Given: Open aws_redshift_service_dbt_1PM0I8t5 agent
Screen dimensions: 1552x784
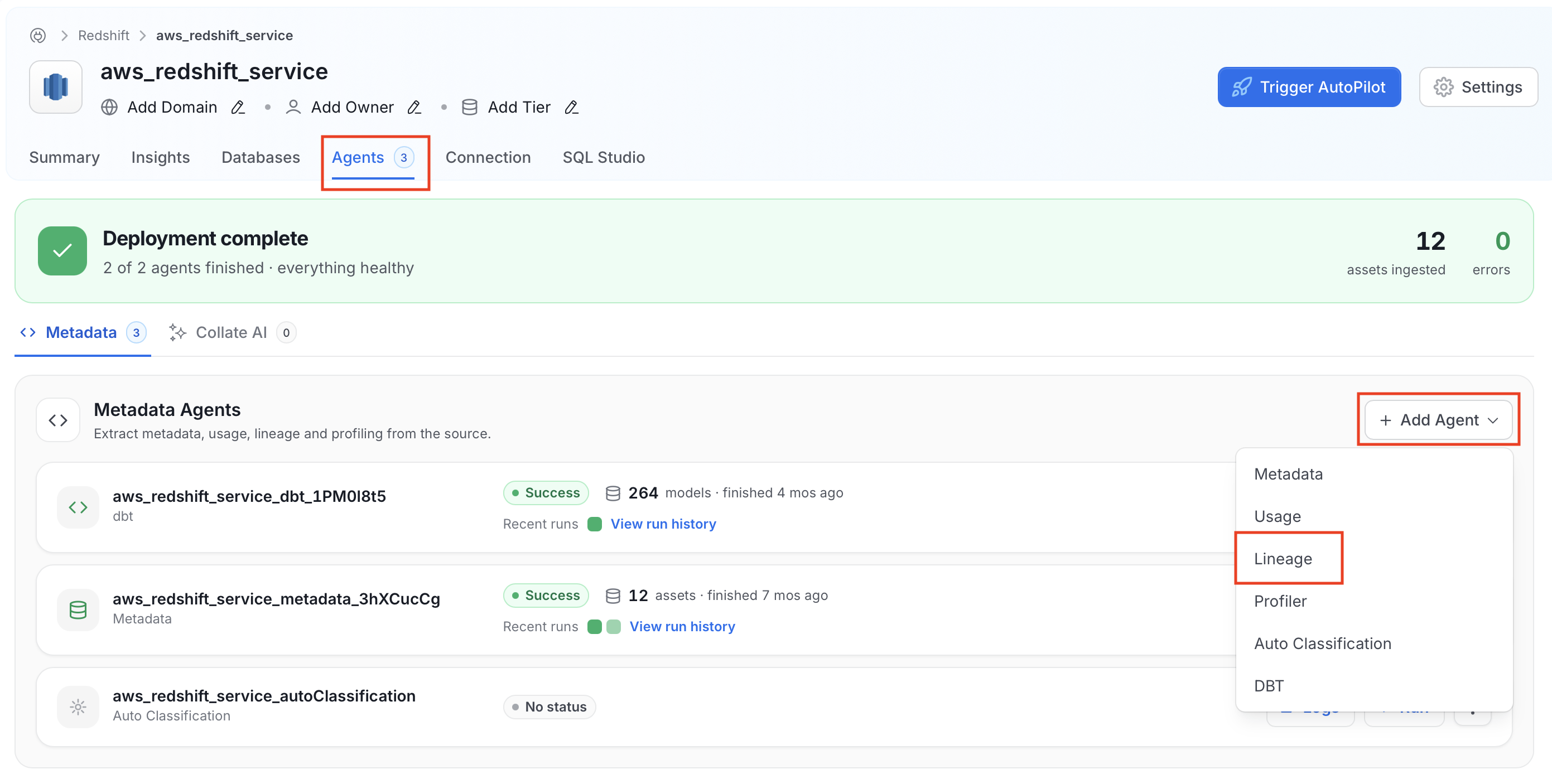Looking at the screenshot, I should pos(249,496).
